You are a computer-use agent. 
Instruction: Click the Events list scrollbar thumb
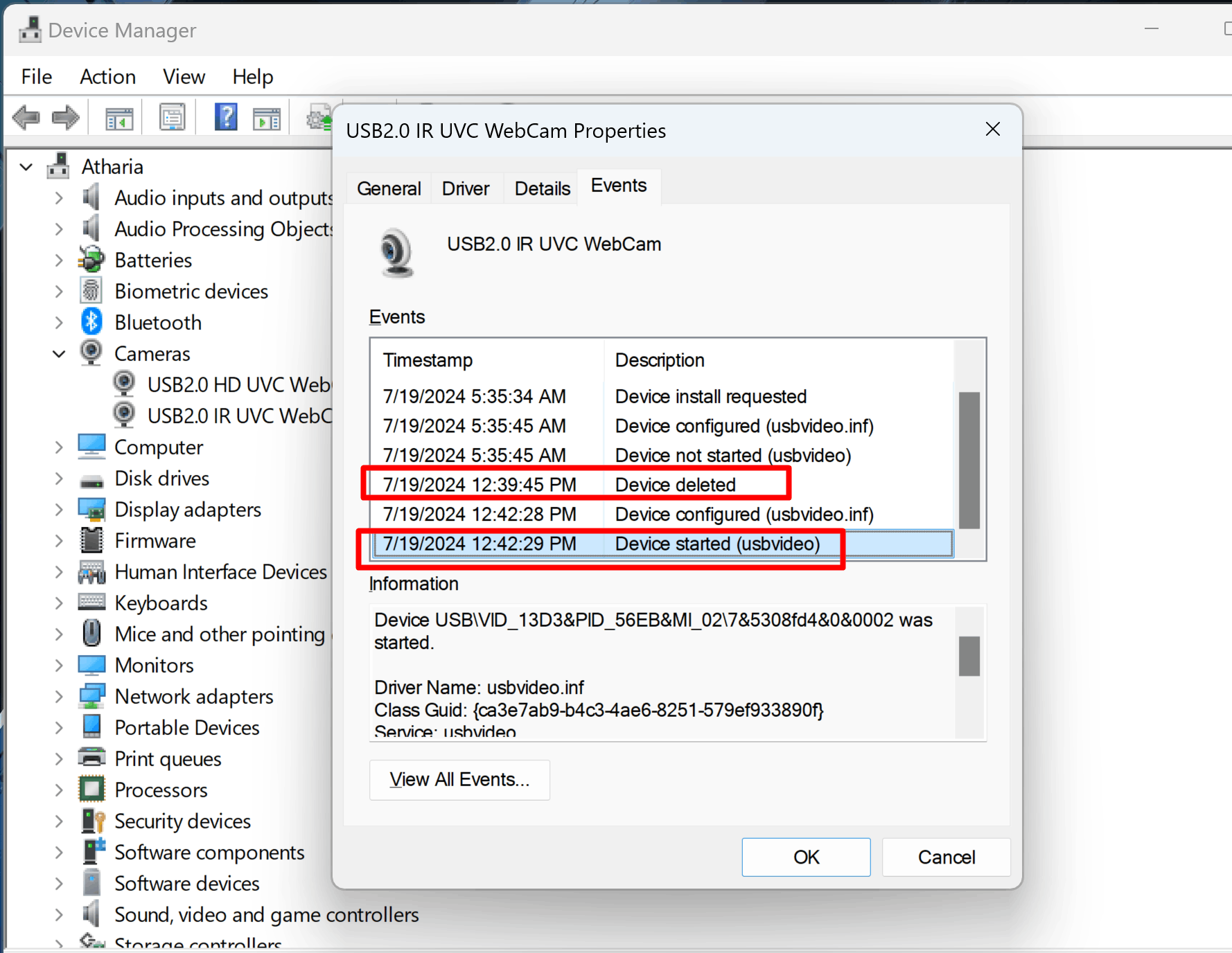coord(969,461)
